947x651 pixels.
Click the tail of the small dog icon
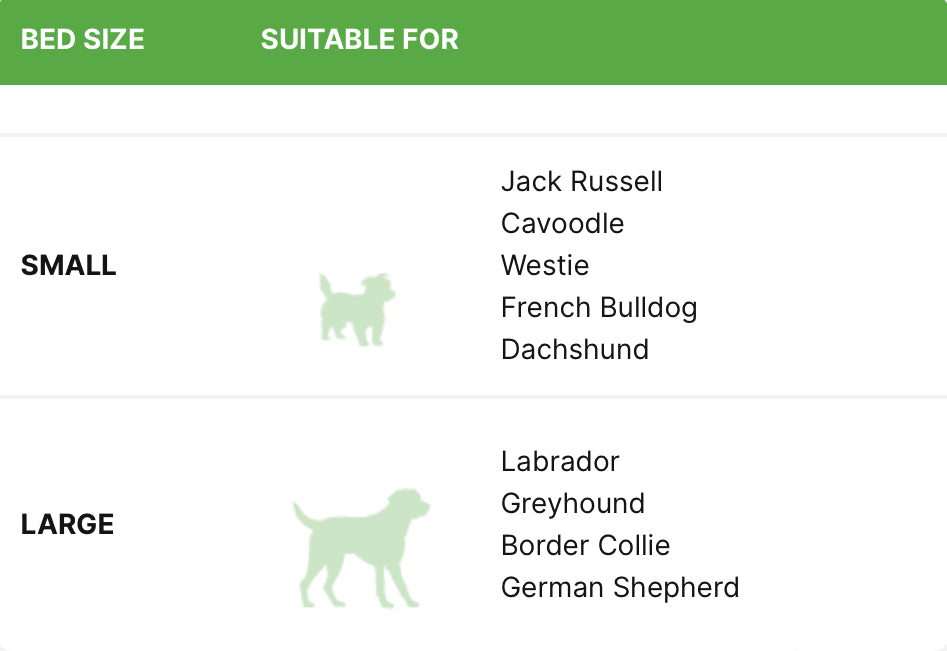click(326, 284)
